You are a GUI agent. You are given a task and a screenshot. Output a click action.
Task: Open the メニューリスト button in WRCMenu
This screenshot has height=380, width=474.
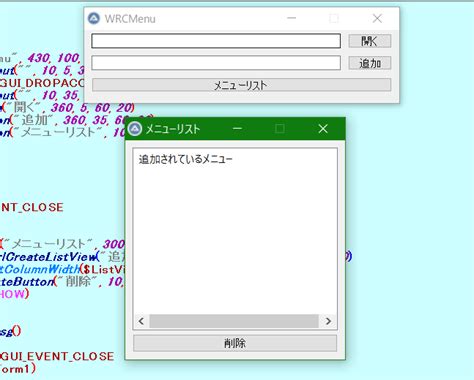pos(241,85)
